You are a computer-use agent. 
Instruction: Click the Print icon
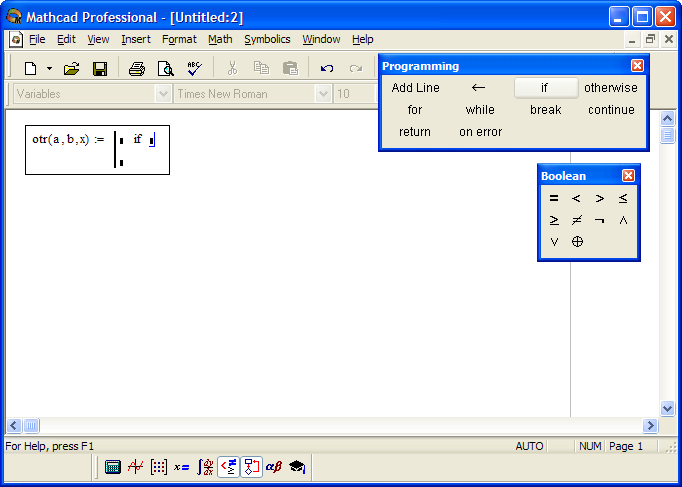[x=137, y=69]
